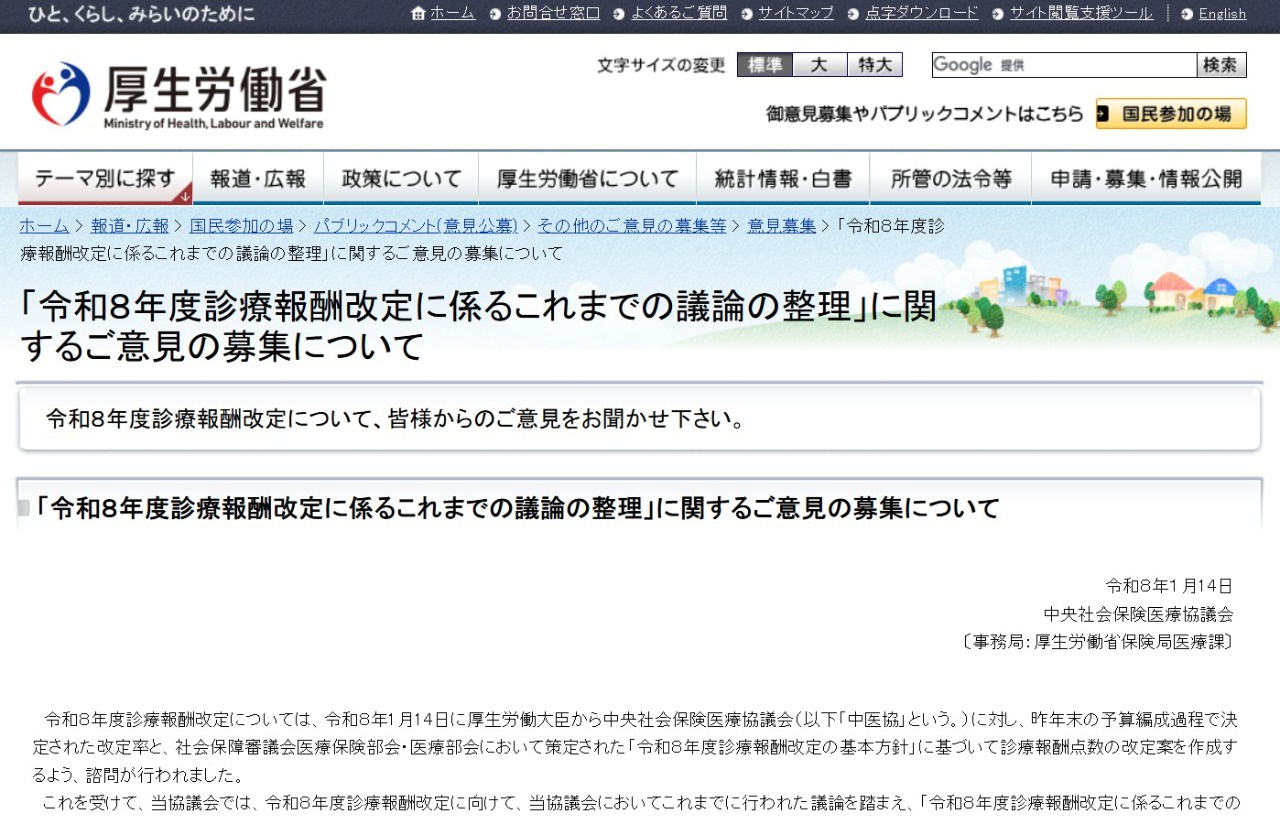Switch the site to English

(x=1222, y=14)
